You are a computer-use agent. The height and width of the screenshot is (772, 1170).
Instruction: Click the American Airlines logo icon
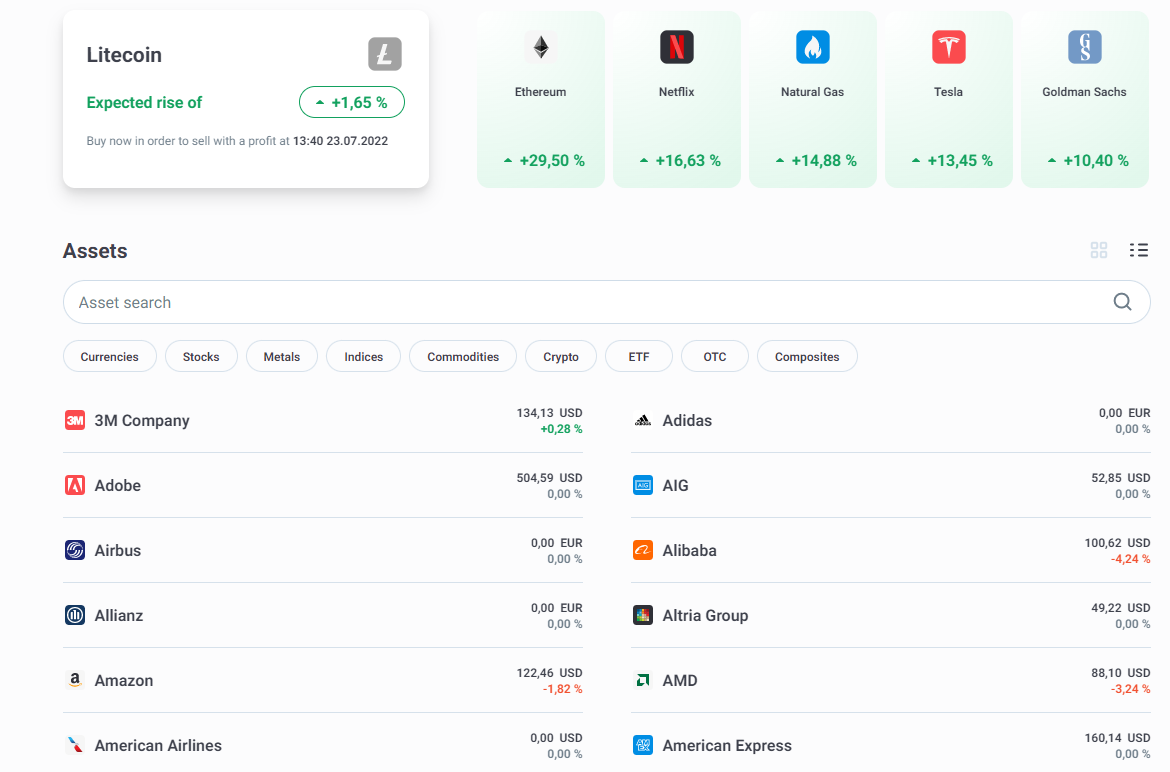(x=75, y=745)
